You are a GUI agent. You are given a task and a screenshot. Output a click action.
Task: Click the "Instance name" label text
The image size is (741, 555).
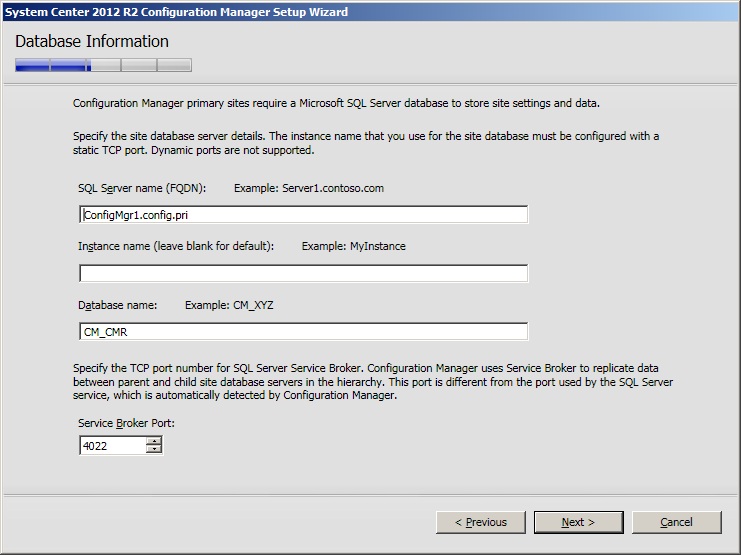(x=176, y=246)
